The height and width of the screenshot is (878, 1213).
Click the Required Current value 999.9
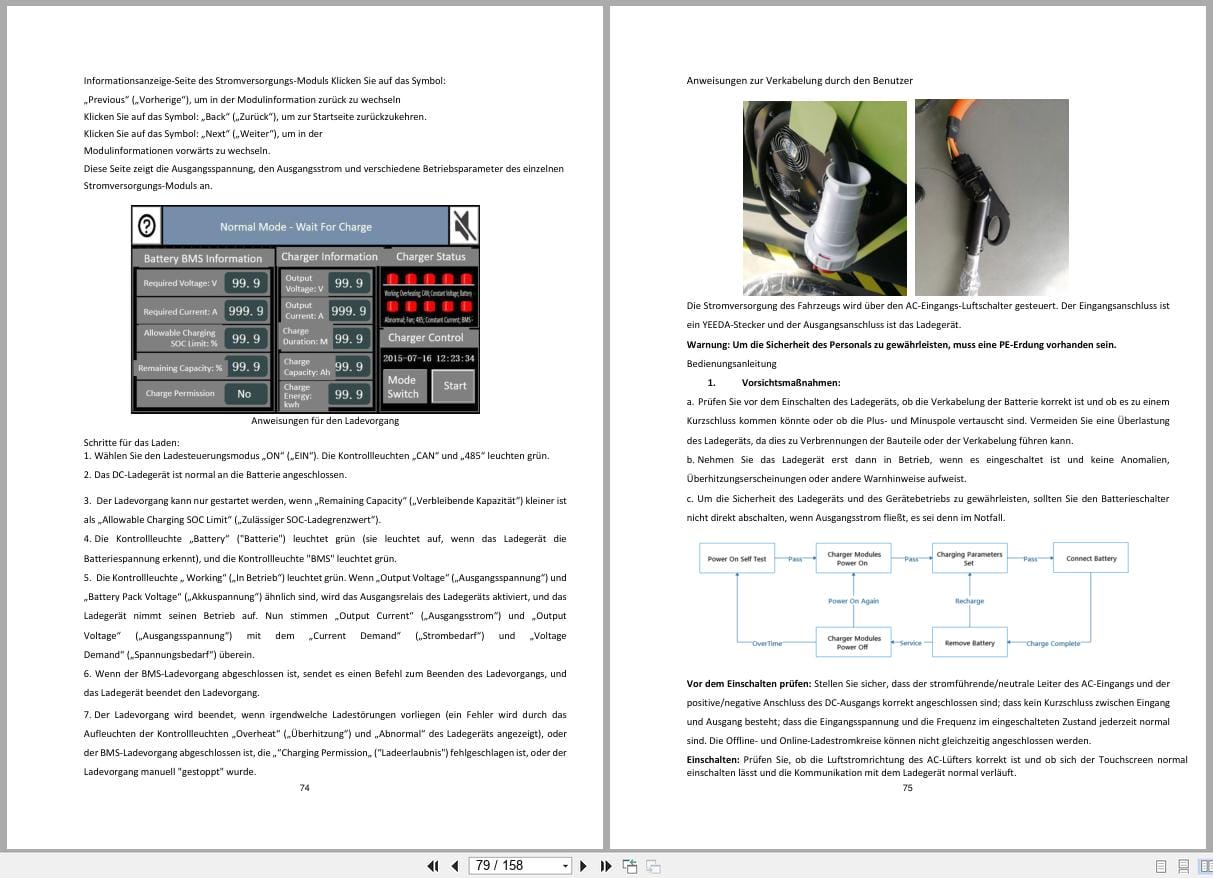click(x=246, y=311)
